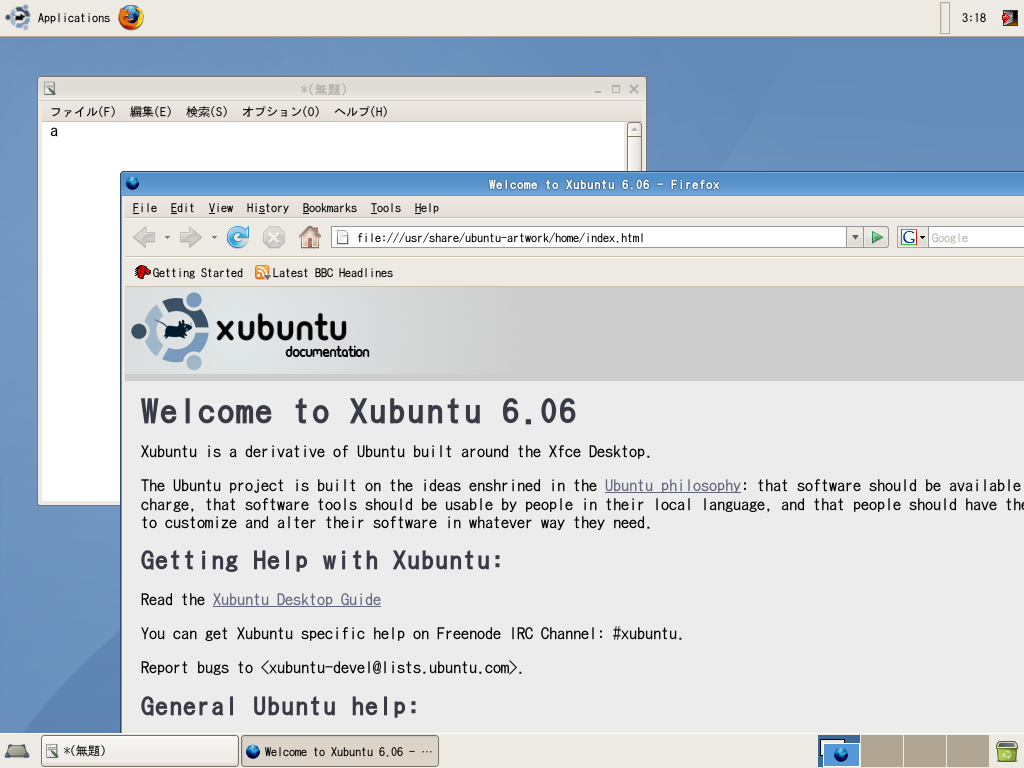The height and width of the screenshot is (768, 1024).
Task: Go to the Firefox Home page icon
Action: tap(310, 237)
